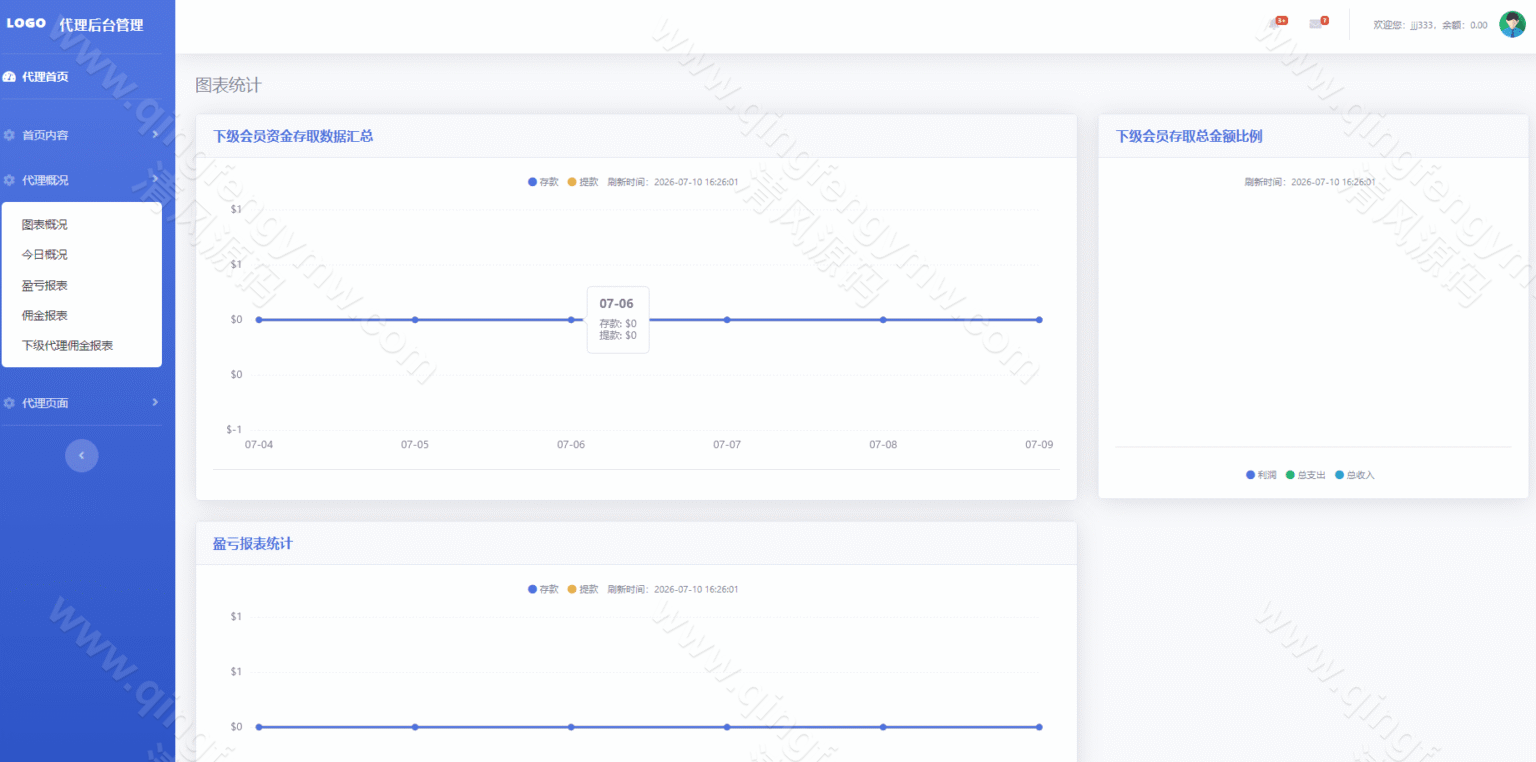The width and height of the screenshot is (1536, 762).
Task: Toggle the 利润 legend item
Action: pyautogui.click(x=1261, y=475)
